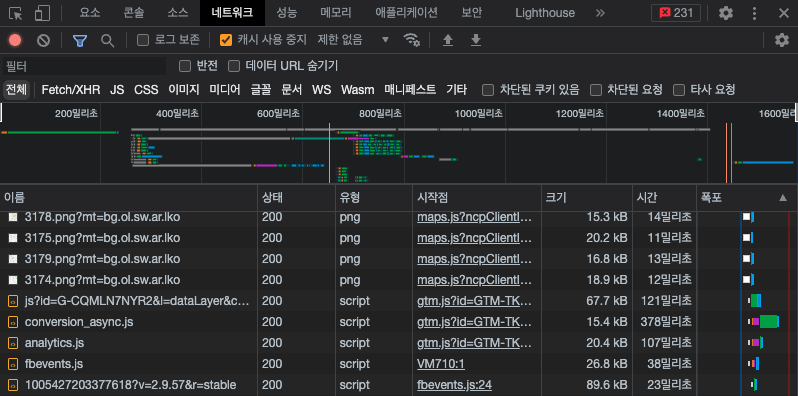Image resolution: width=798 pixels, height=396 pixels.
Task: Open VM710:1 initiator link
Action: (441, 364)
